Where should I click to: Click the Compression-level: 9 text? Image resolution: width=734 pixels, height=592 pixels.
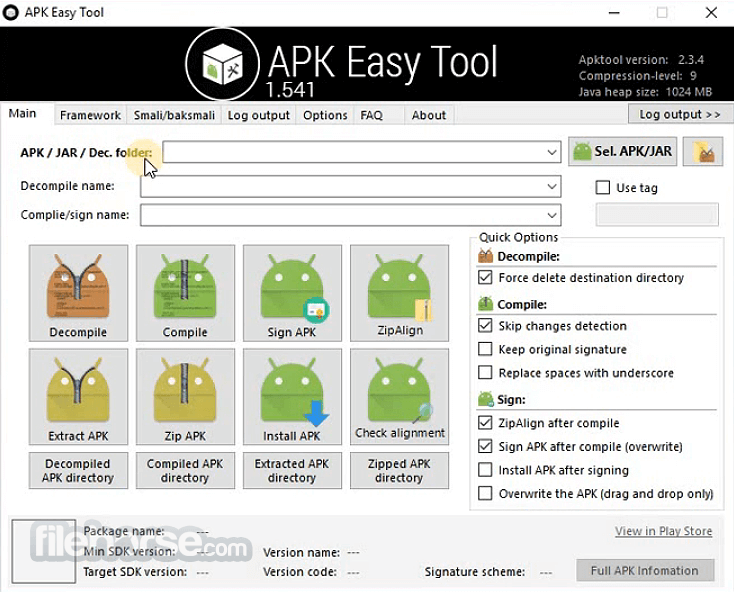coord(638,76)
